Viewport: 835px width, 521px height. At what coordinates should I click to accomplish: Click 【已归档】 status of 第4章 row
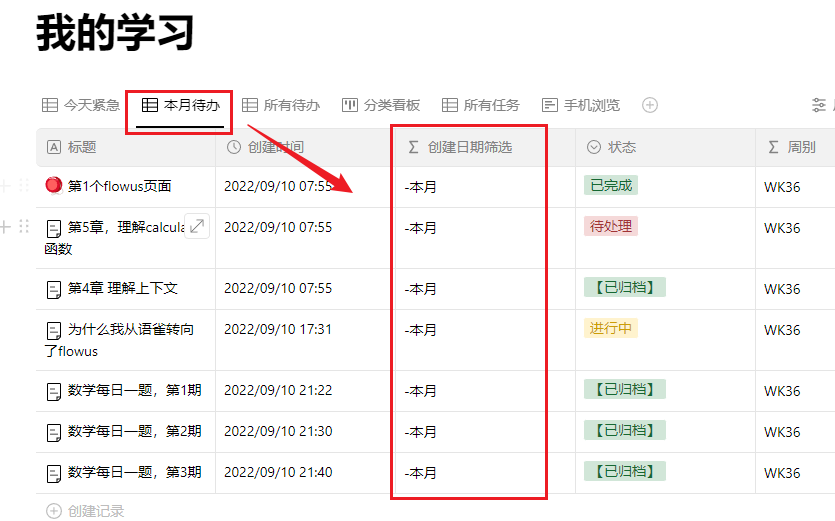click(625, 287)
